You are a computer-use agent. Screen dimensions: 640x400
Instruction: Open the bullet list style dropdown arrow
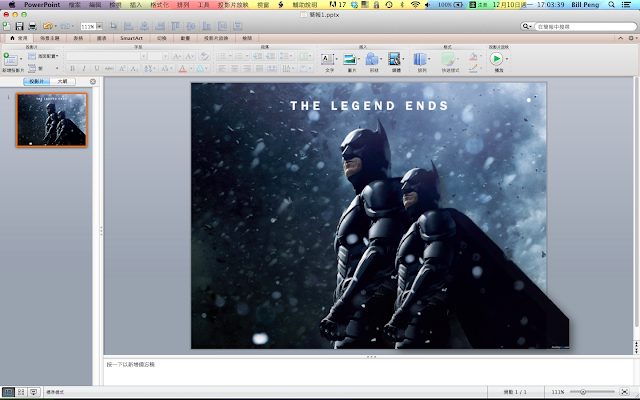click(x=230, y=56)
